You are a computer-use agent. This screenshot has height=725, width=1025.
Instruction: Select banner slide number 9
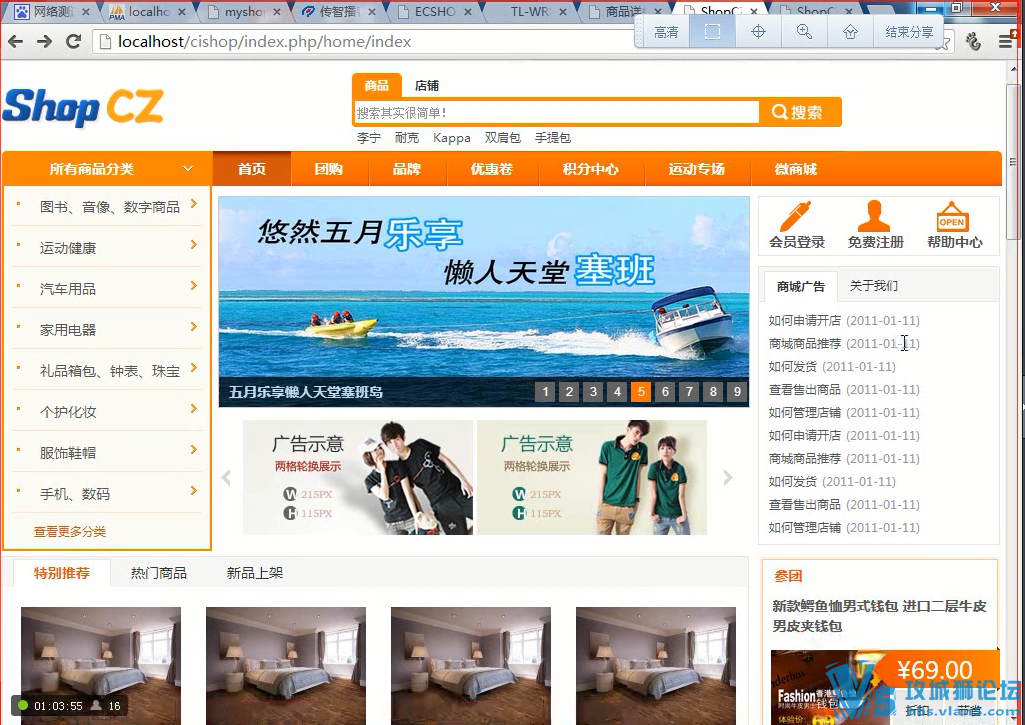click(x=737, y=392)
